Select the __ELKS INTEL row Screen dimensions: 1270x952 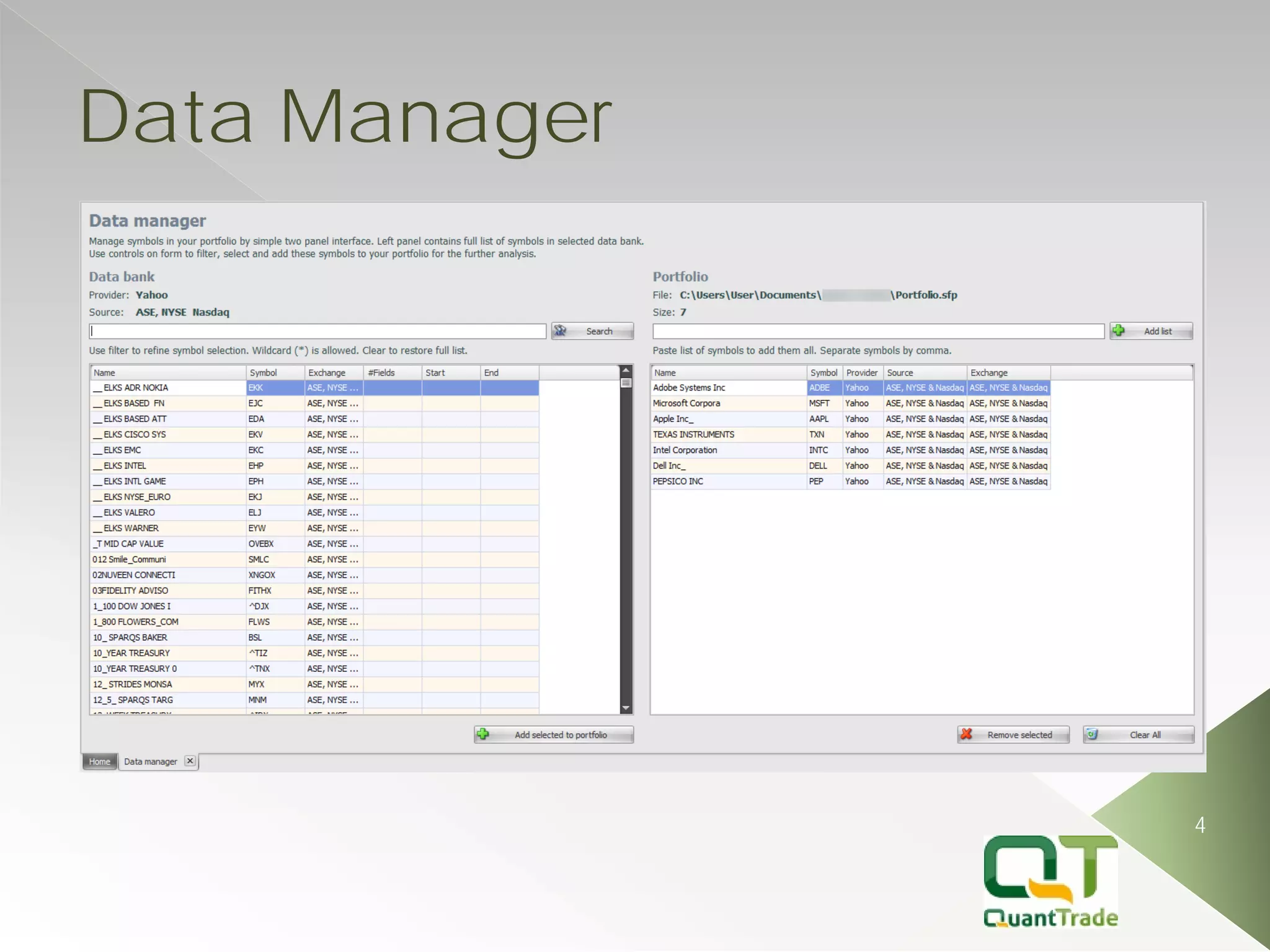(314, 465)
